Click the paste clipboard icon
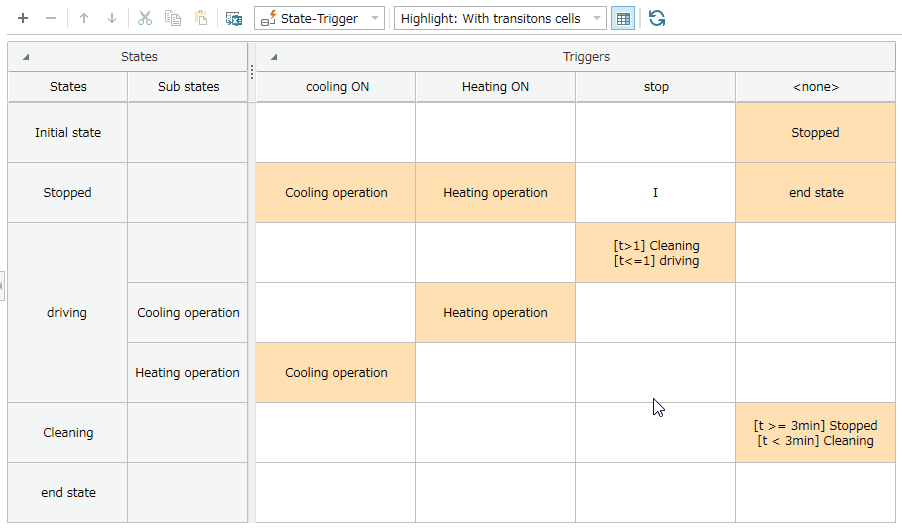Screen dimensions: 902x531 click(201, 18)
